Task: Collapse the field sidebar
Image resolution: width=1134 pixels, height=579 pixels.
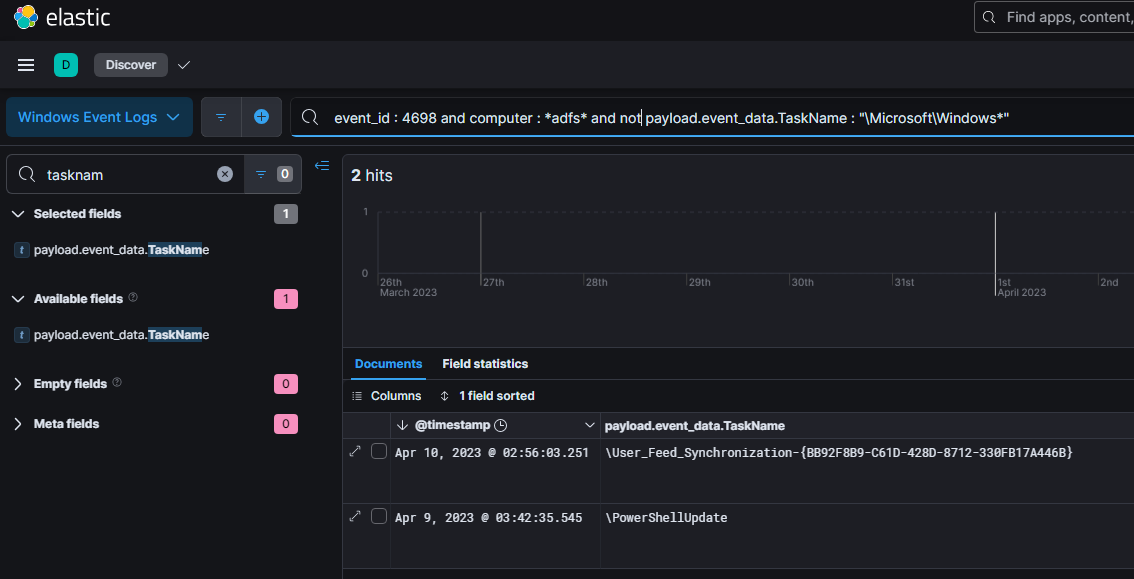Action: click(x=322, y=166)
